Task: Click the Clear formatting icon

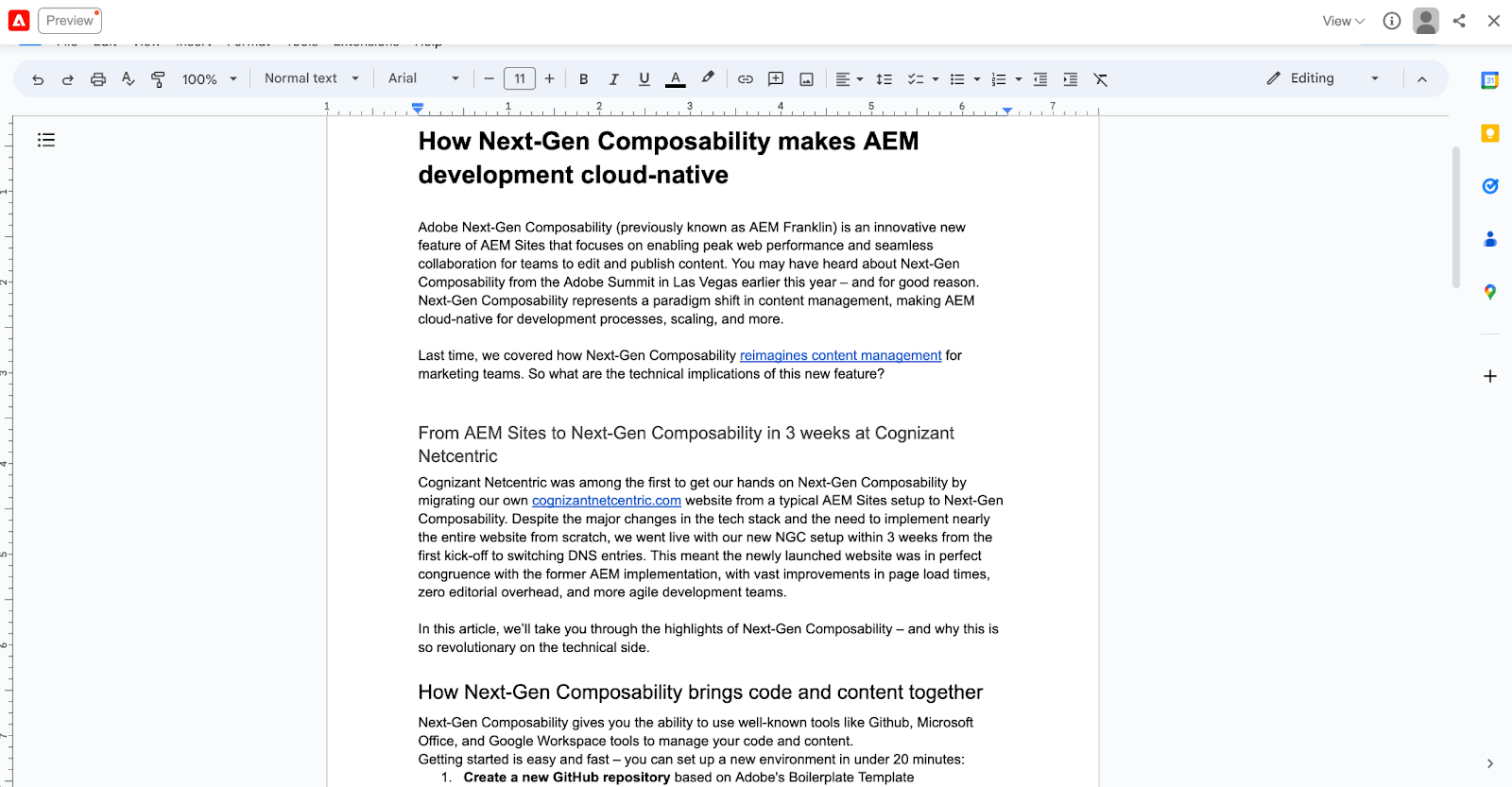Action: point(1100,79)
